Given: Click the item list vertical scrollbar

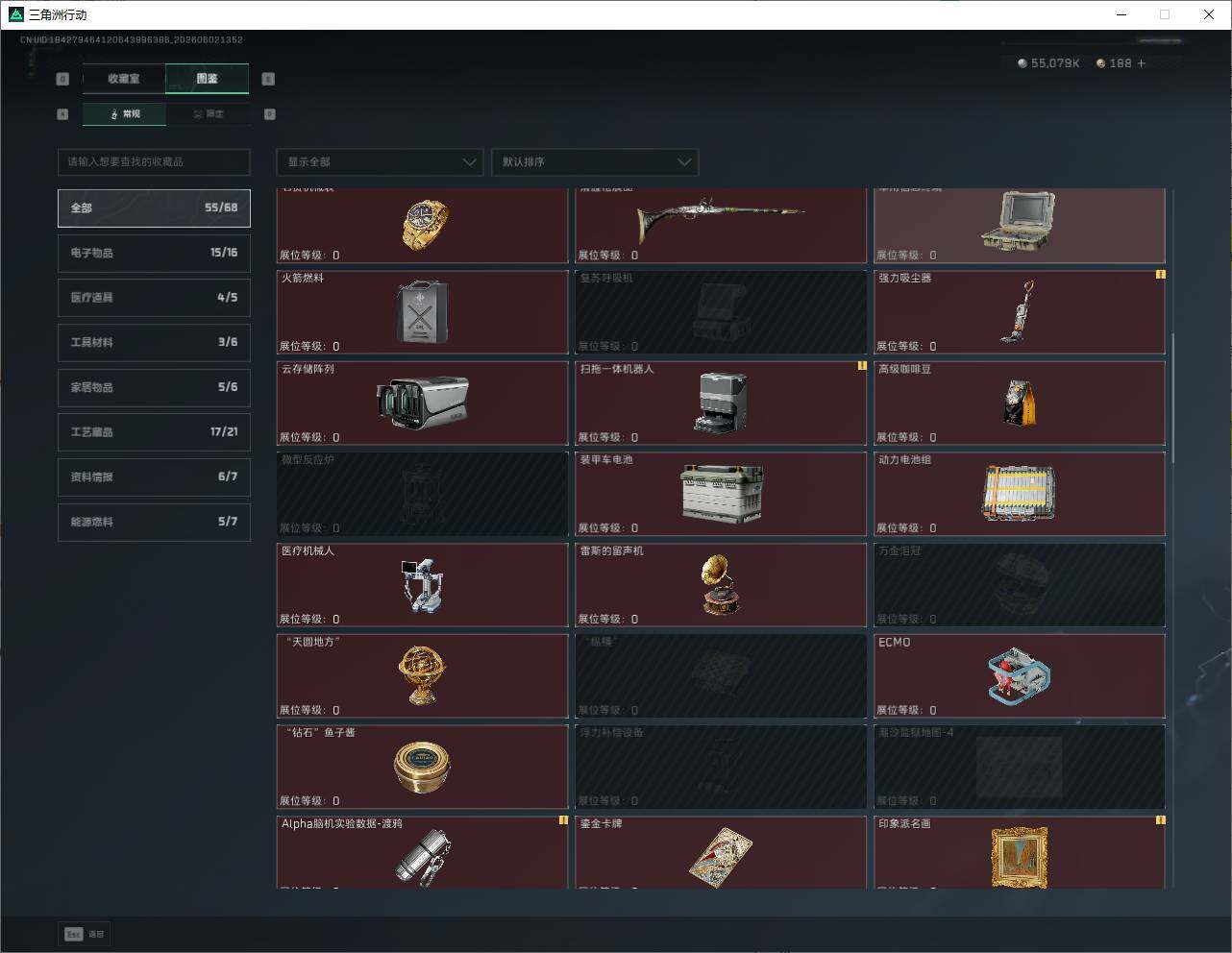Looking at the screenshot, I should click(x=1172, y=399).
